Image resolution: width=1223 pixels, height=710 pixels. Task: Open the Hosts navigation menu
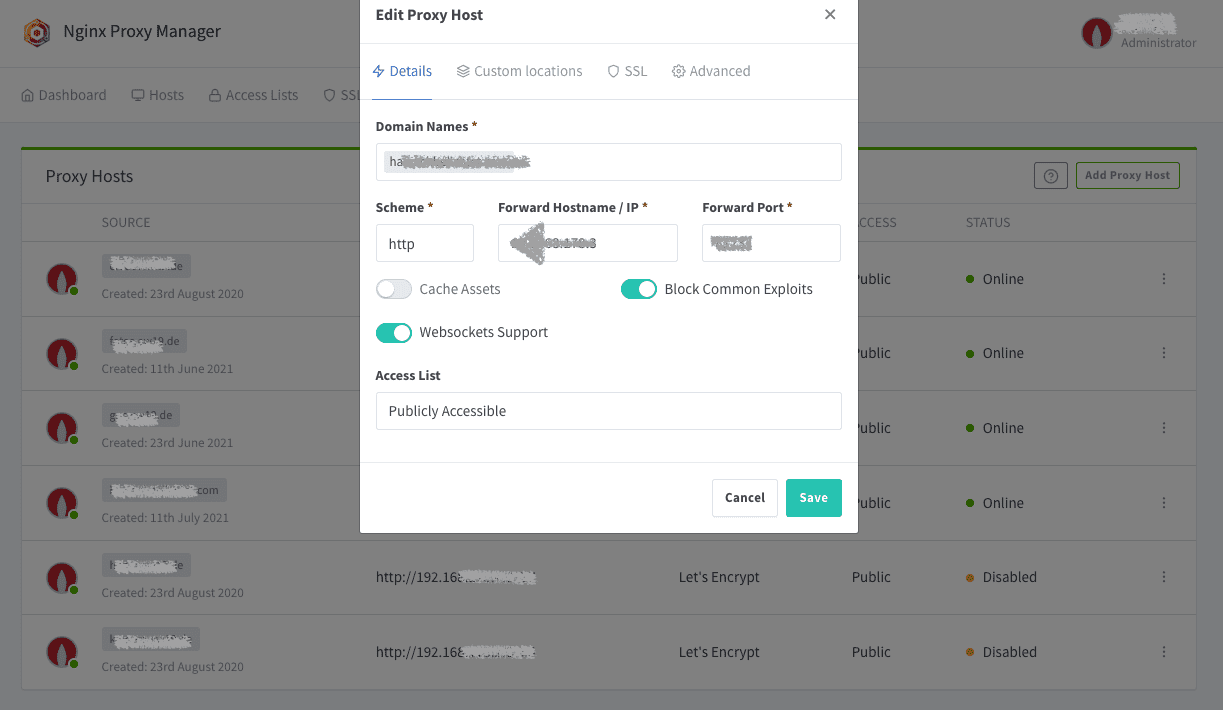point(158,95)
